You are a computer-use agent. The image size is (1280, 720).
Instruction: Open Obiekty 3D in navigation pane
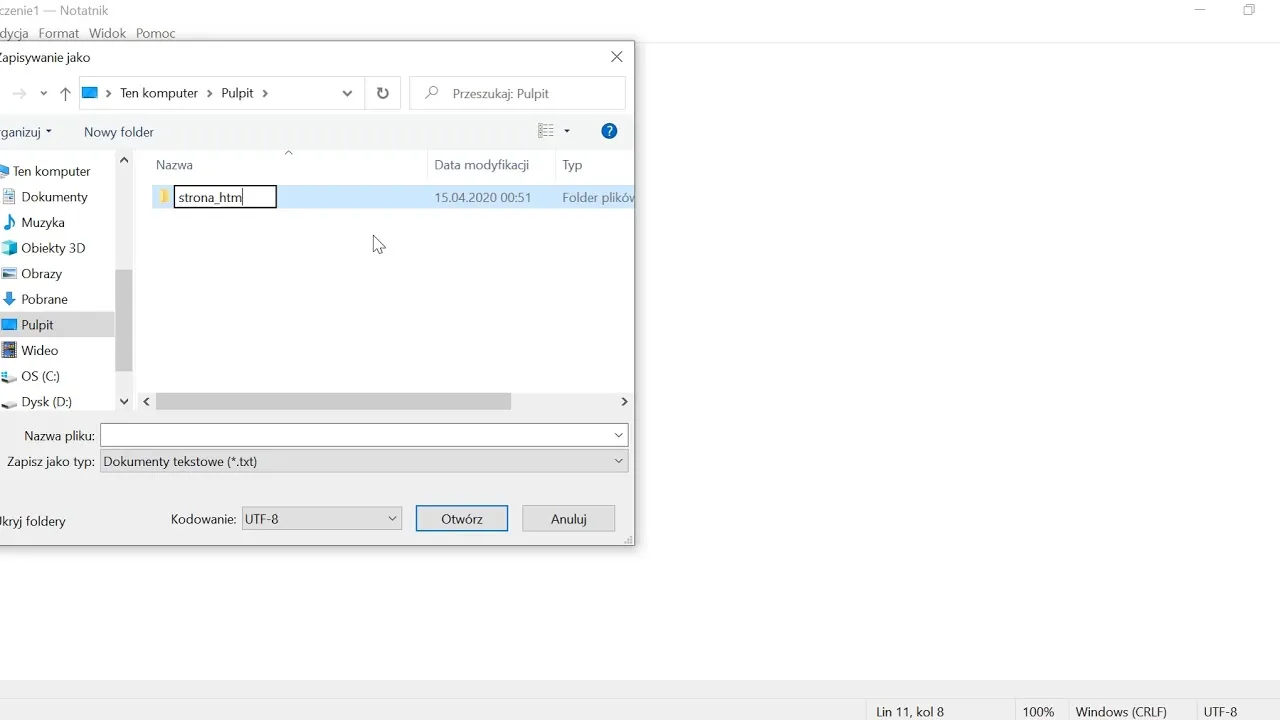tap(53, 248)
